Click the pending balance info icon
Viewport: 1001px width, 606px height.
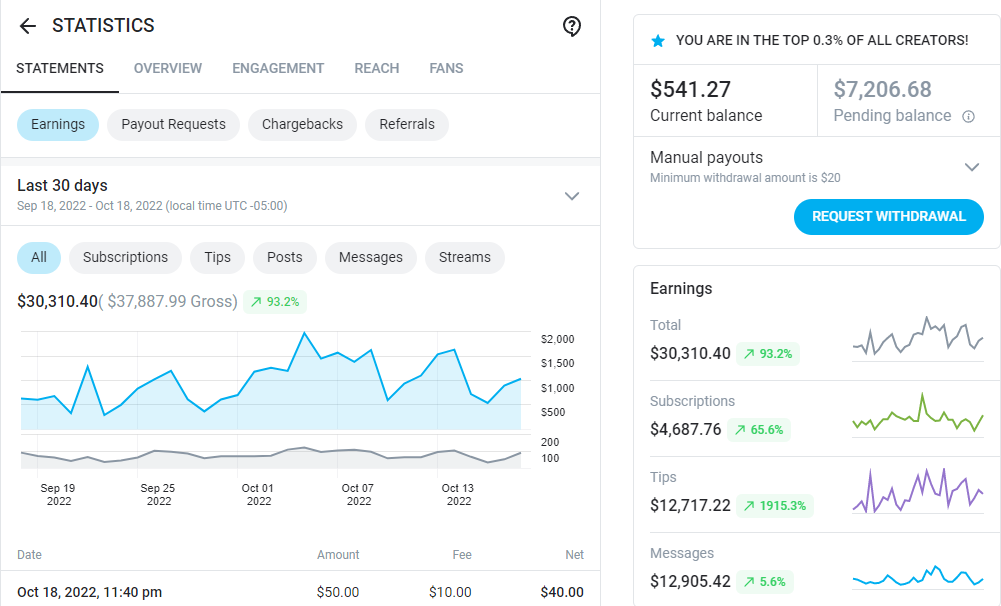pos(968,116)
